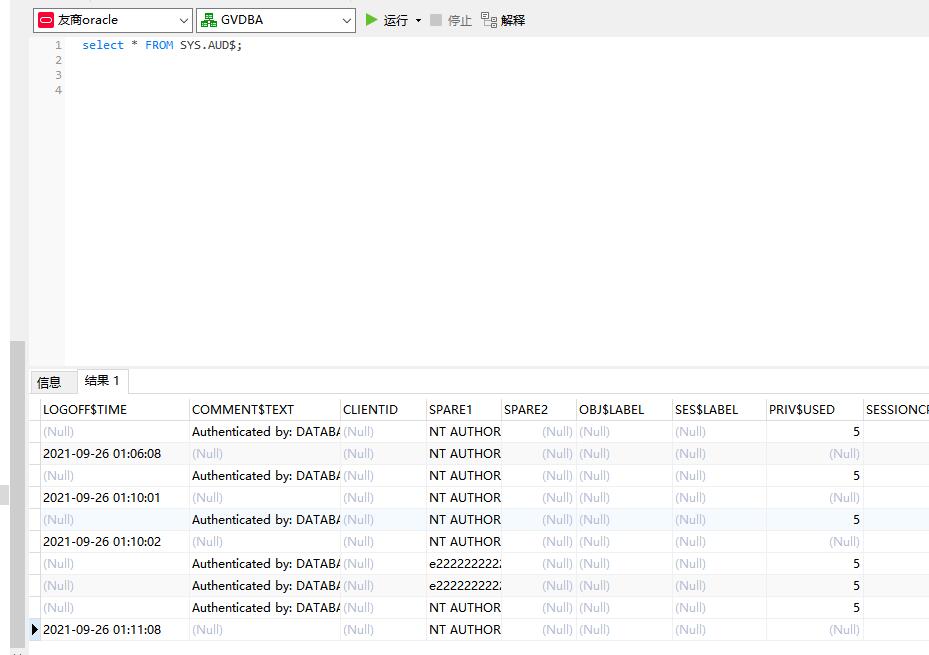The width and height of the screenshot is (929, 655).
Task: Click the left vertical scrollbar
Action: point(18,495)
